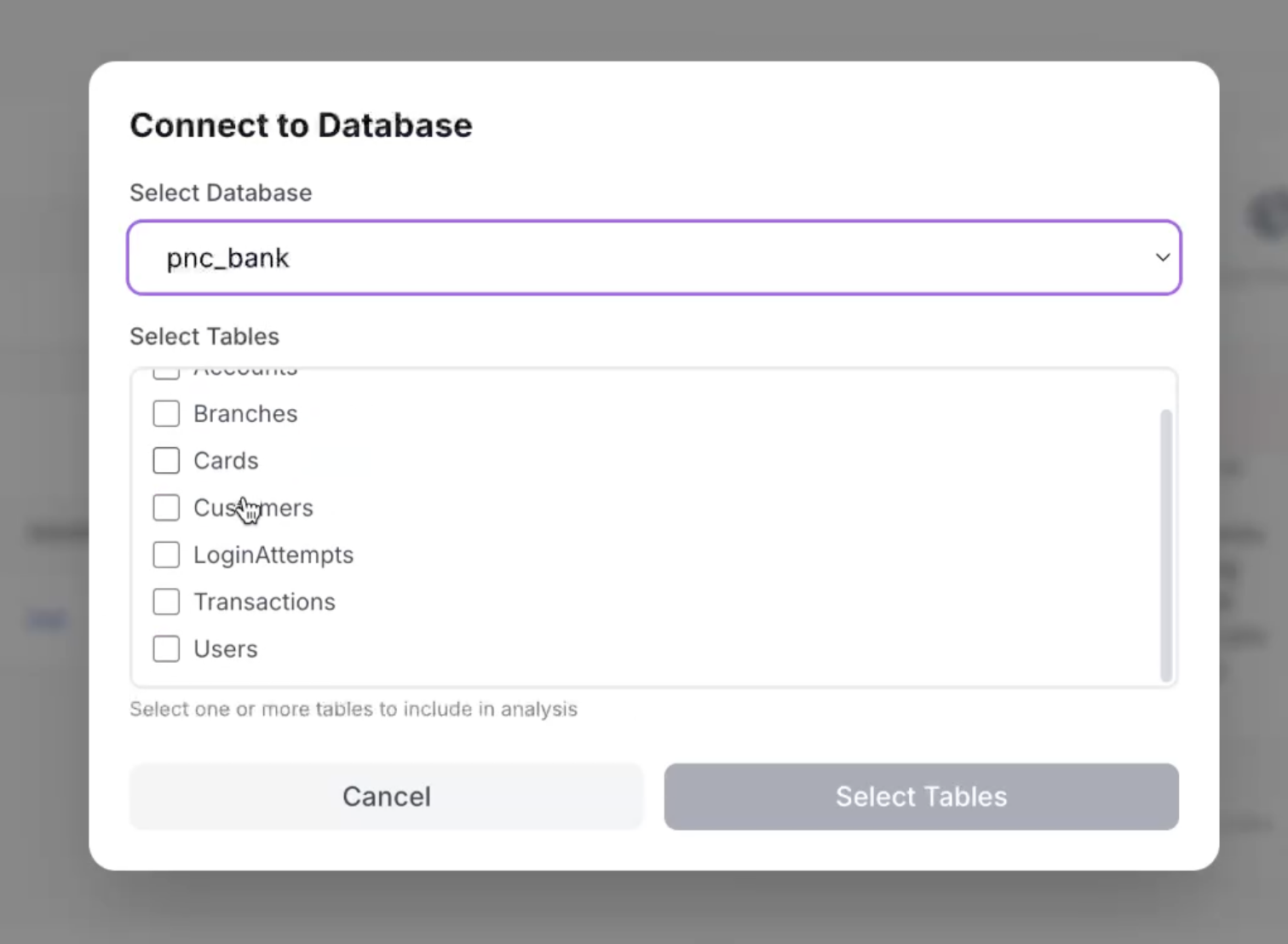The image size is (1288, 944).
Task: Click the Cards table label
Action: click(x=226, y=461)
